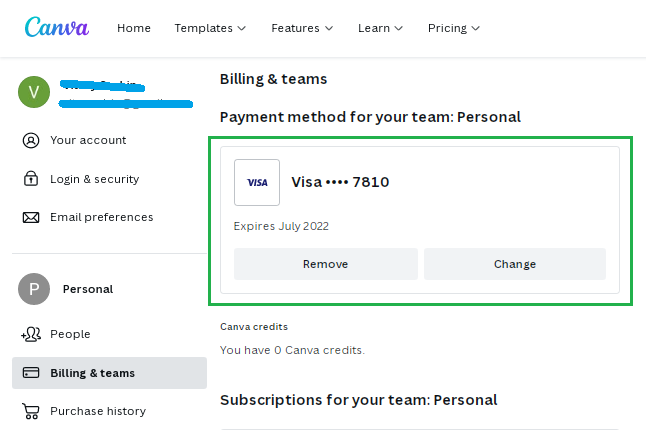Viewport: 646px width, 430px height.
Task: Open Your account settings
Action: click(88, 140)
